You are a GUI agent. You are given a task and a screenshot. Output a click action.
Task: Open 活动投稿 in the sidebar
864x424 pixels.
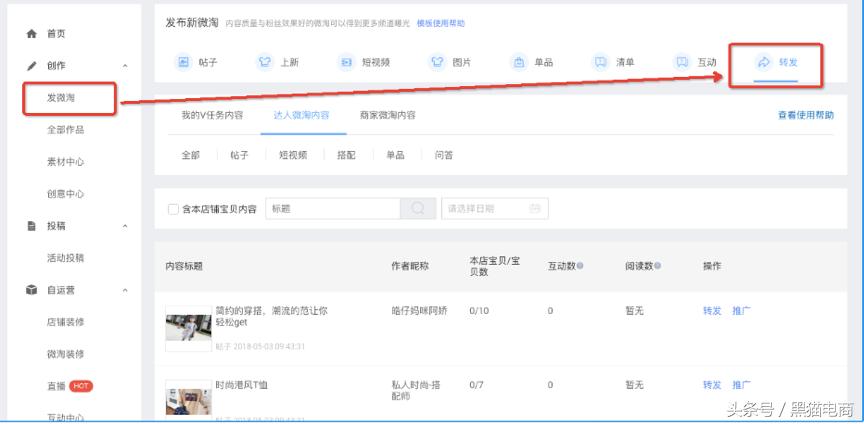[x=66, y=258]
